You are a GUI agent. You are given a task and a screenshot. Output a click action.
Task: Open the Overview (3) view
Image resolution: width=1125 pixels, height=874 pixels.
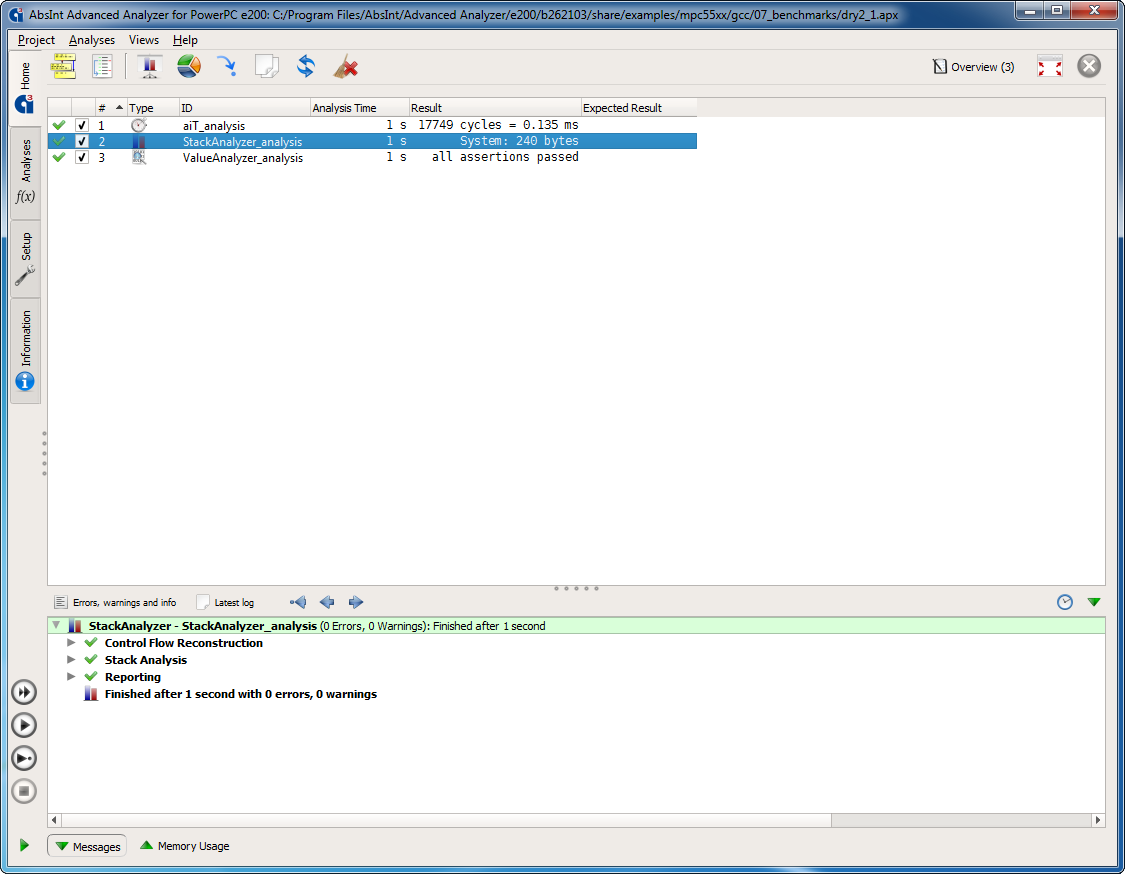pyautogui.click(x=974, y=67)
